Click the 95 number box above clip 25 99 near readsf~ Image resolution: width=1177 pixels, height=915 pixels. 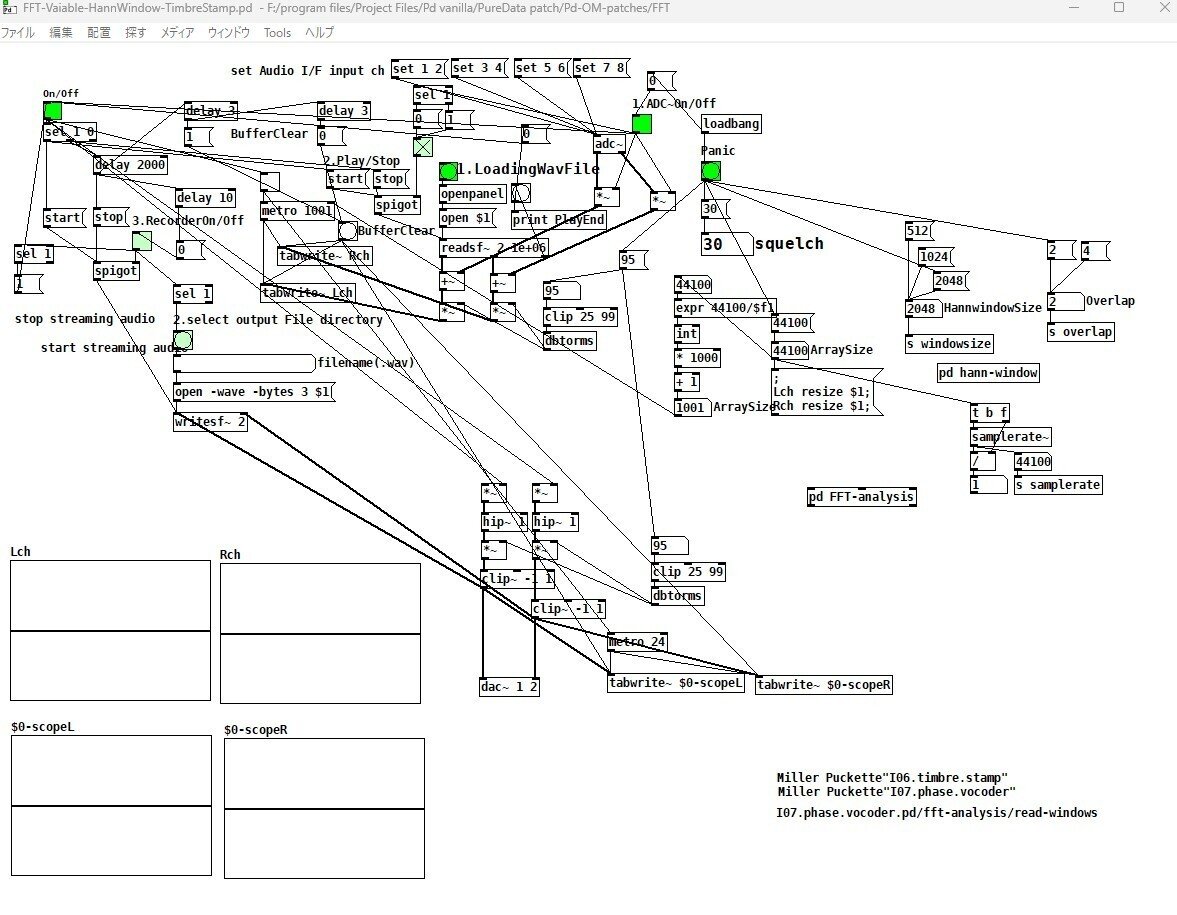tap(561, 290)
